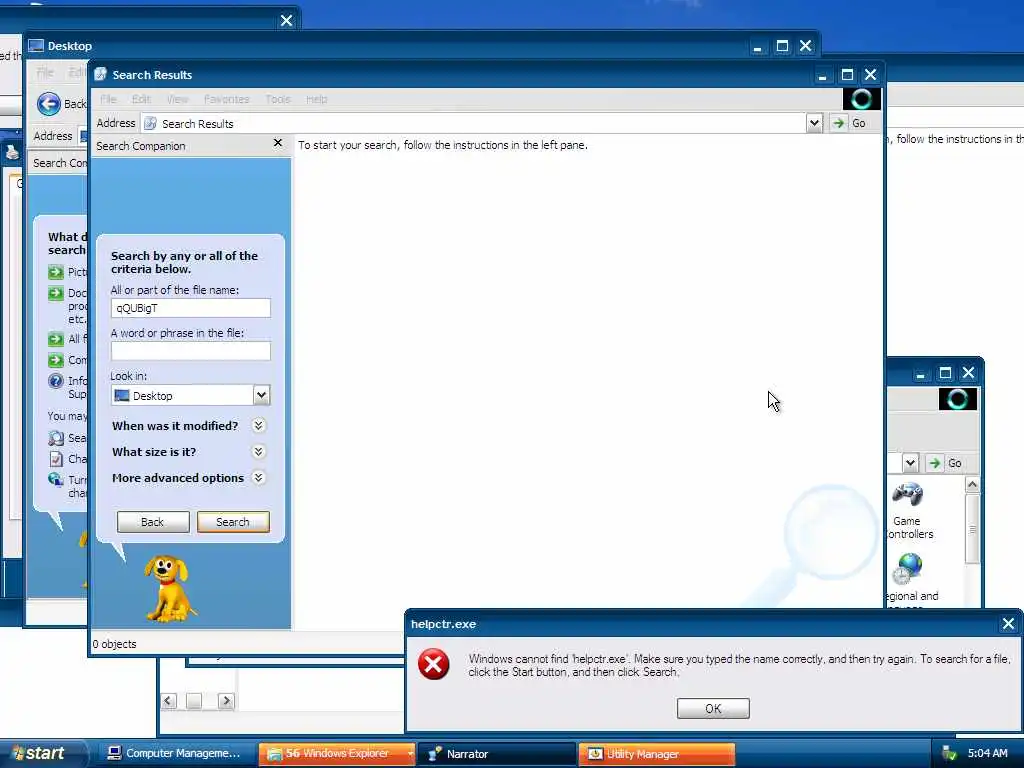Close the Search Companion pane
1024x768 pixels.
(278, 143)
